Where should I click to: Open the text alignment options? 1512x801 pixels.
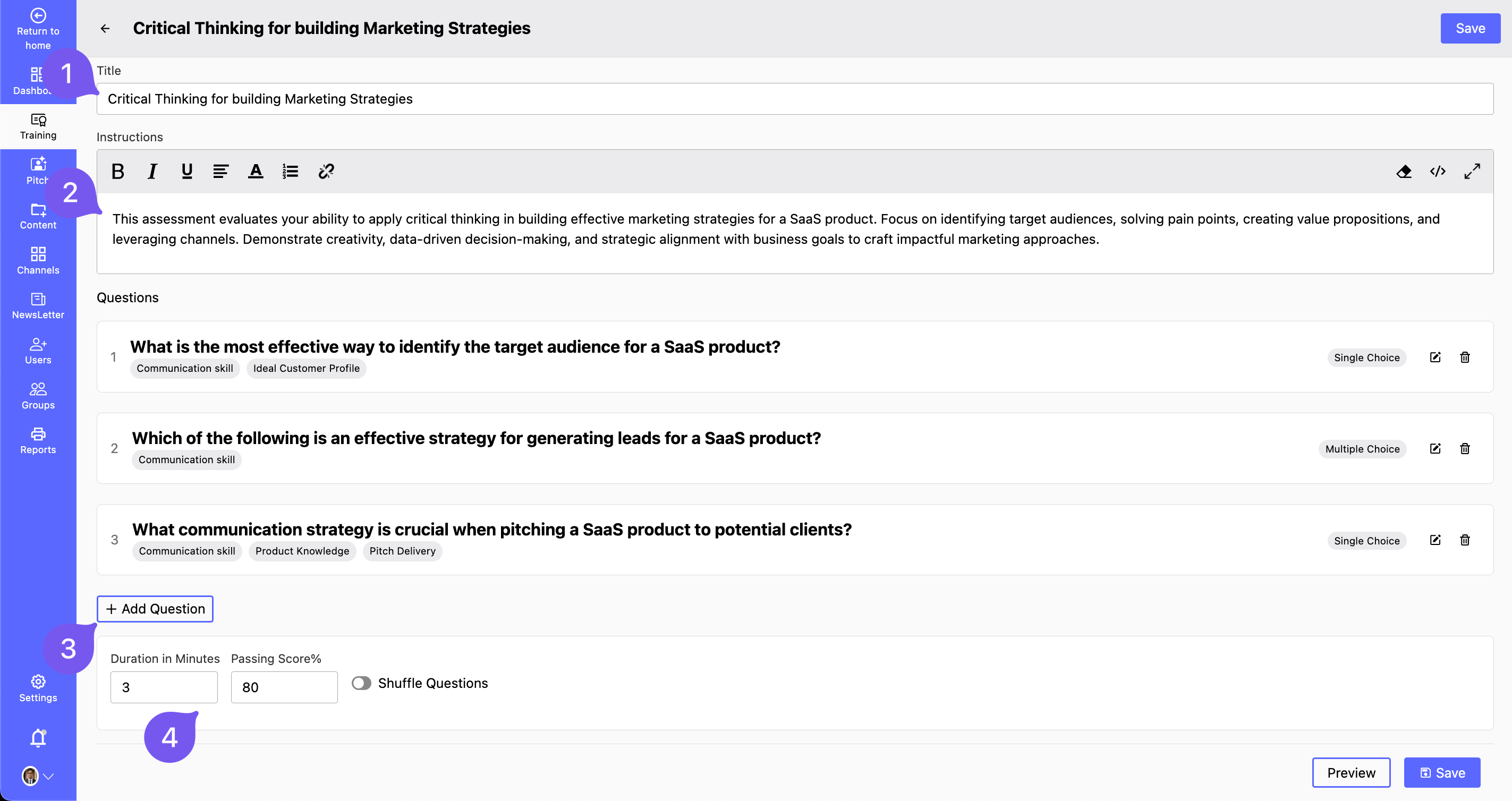coord(220,172)
